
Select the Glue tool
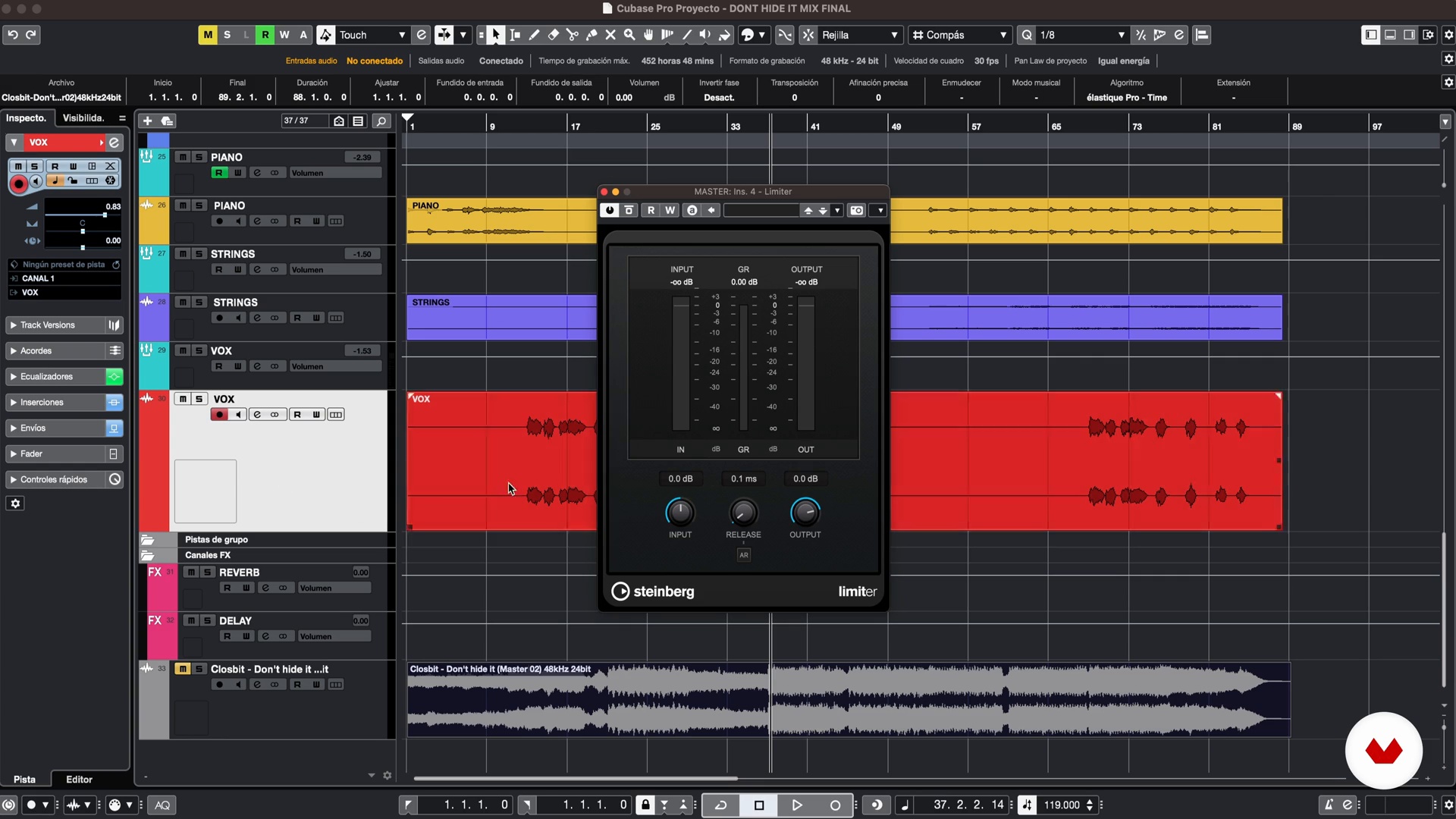point(591,35)
